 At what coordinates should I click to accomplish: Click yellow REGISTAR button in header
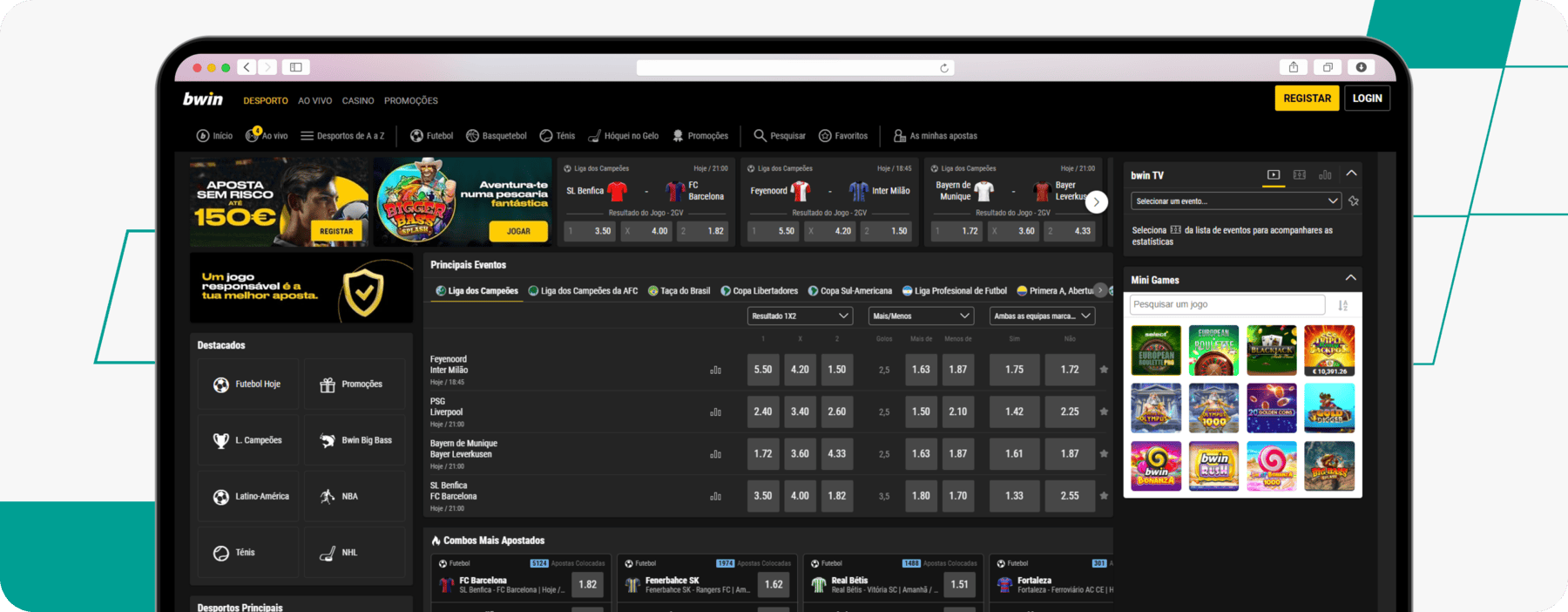(x=1307, y=99)
